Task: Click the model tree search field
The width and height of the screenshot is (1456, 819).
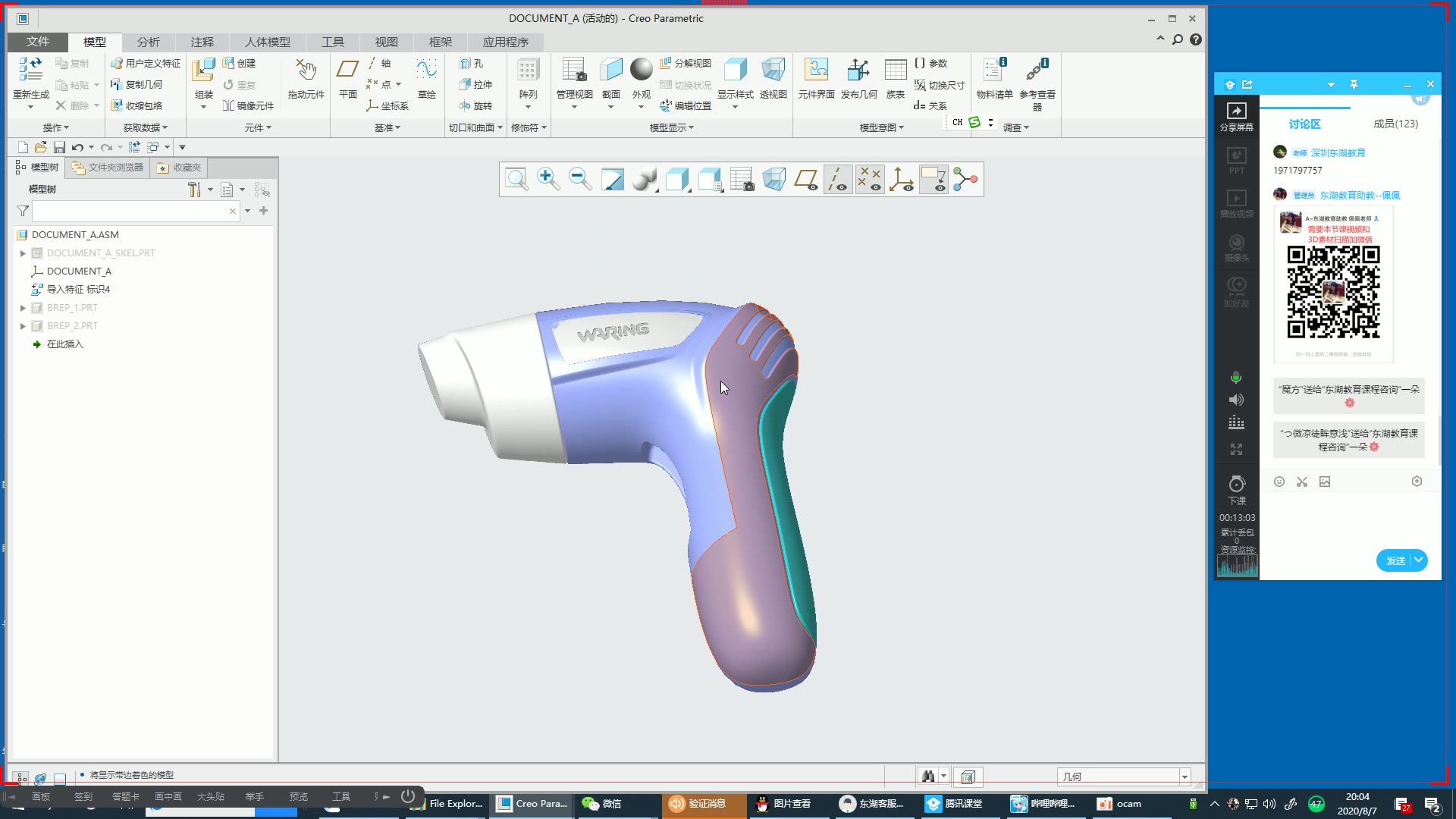Action: click(x=130, y=211)
